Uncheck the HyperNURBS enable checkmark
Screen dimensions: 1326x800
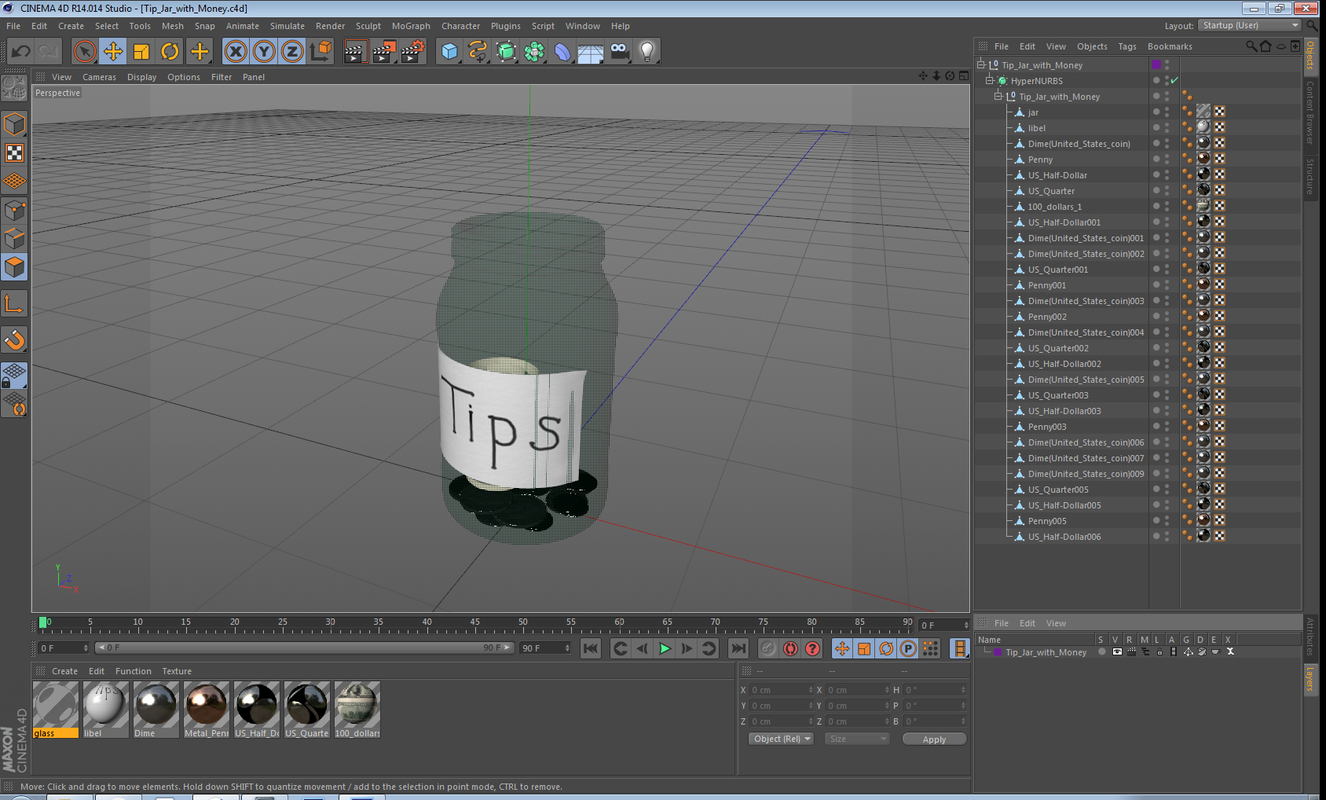[1173, 80]
